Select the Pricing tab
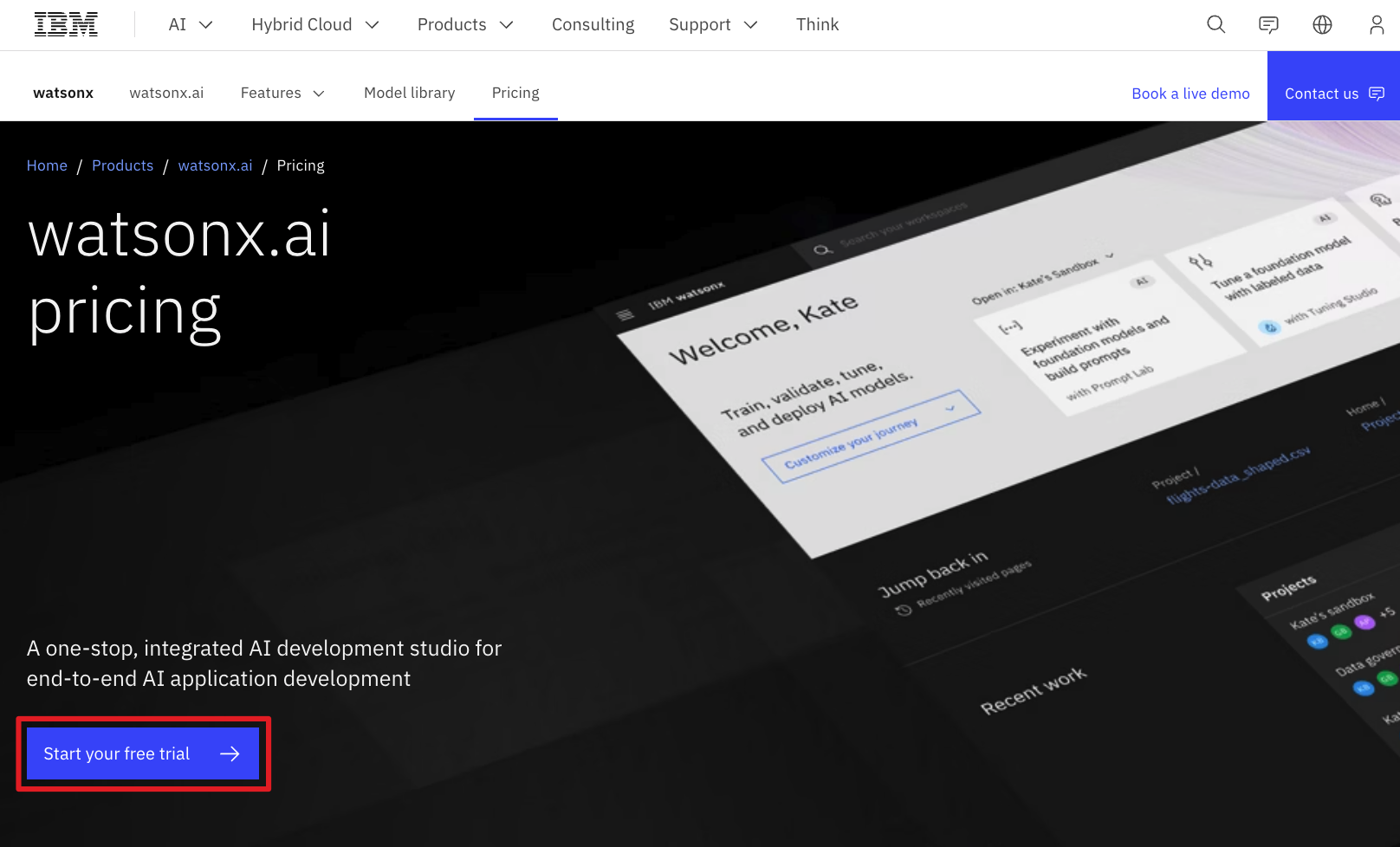 515,93
